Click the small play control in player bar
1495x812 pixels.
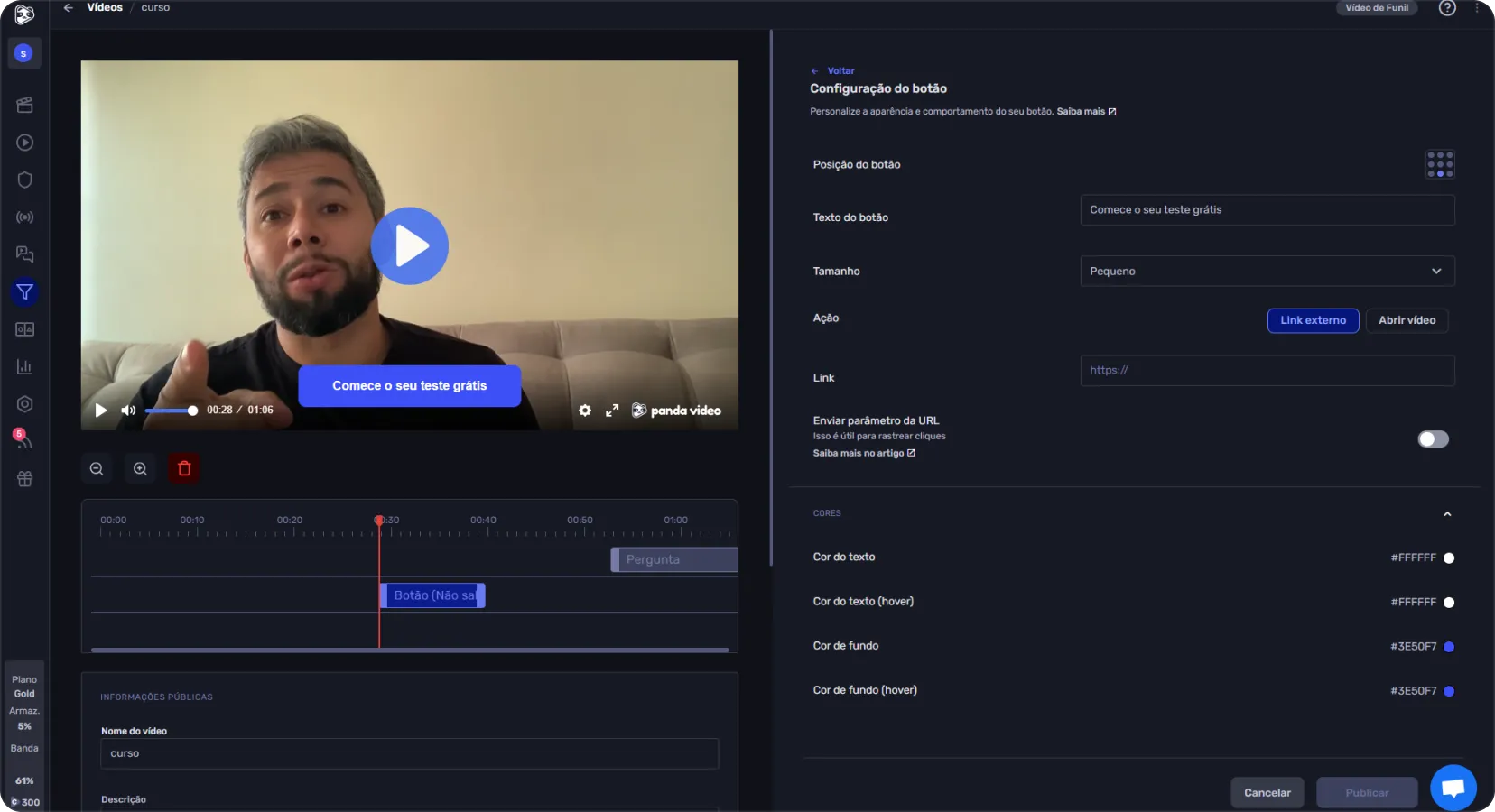coord(101,411)
